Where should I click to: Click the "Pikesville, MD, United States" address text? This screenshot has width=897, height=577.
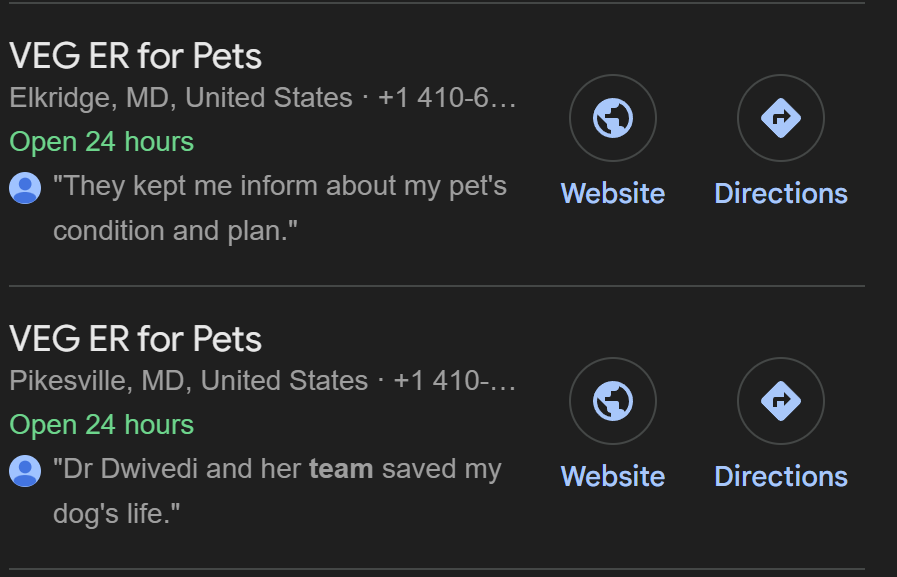[189, 381]
